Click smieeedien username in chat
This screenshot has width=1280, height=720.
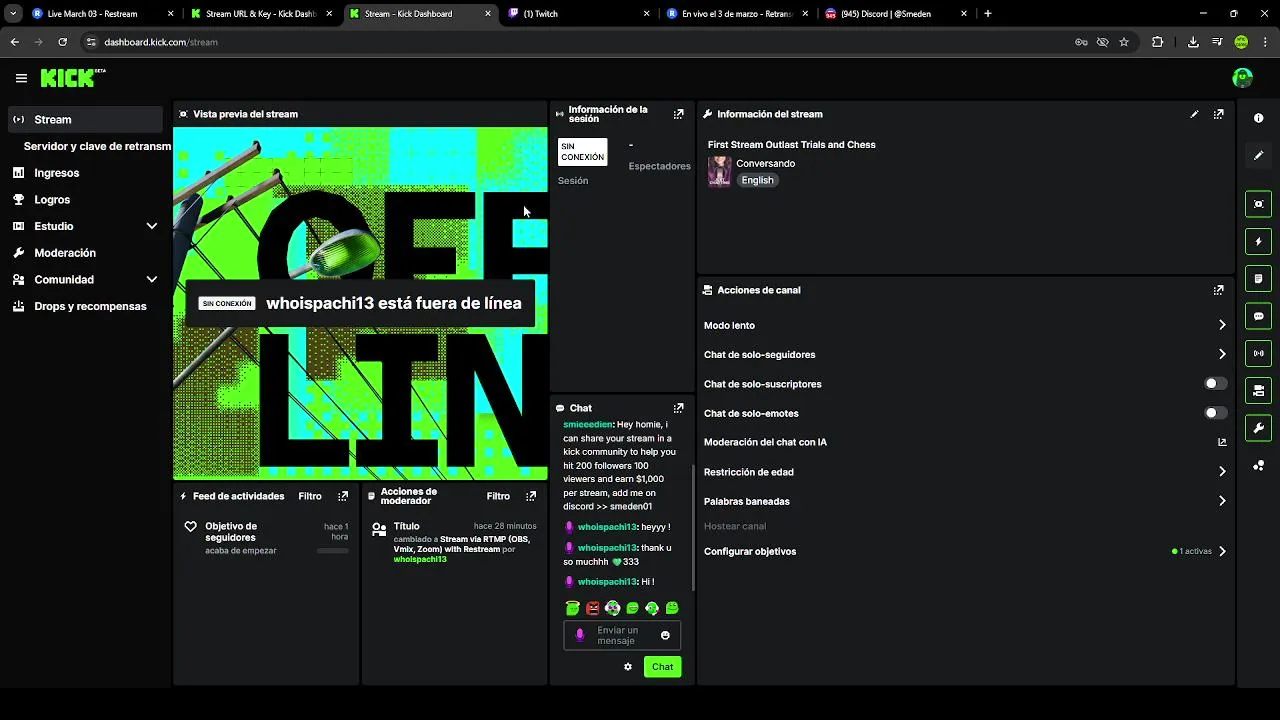pos(588,424)
